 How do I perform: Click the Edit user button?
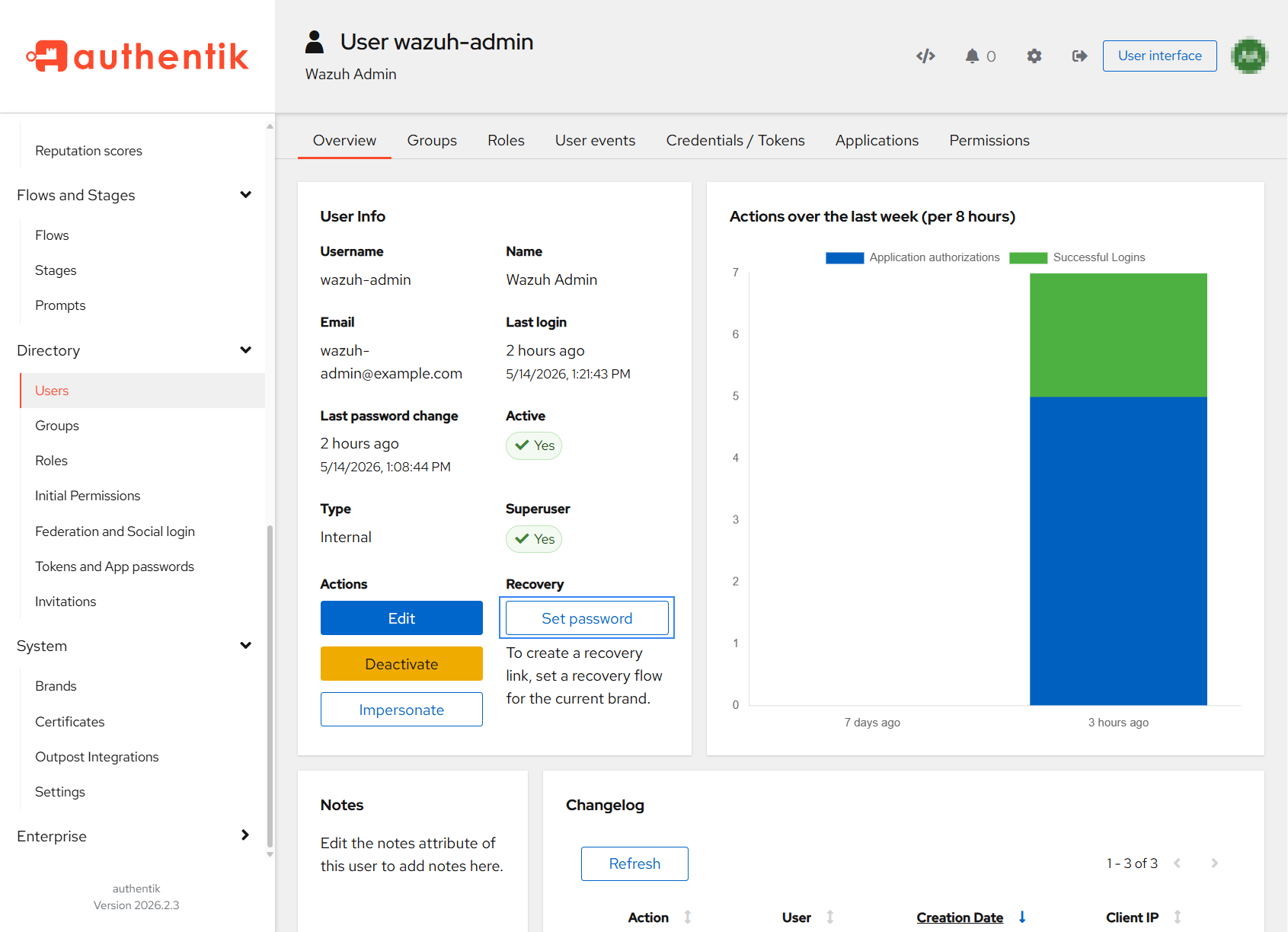[401, 618]
